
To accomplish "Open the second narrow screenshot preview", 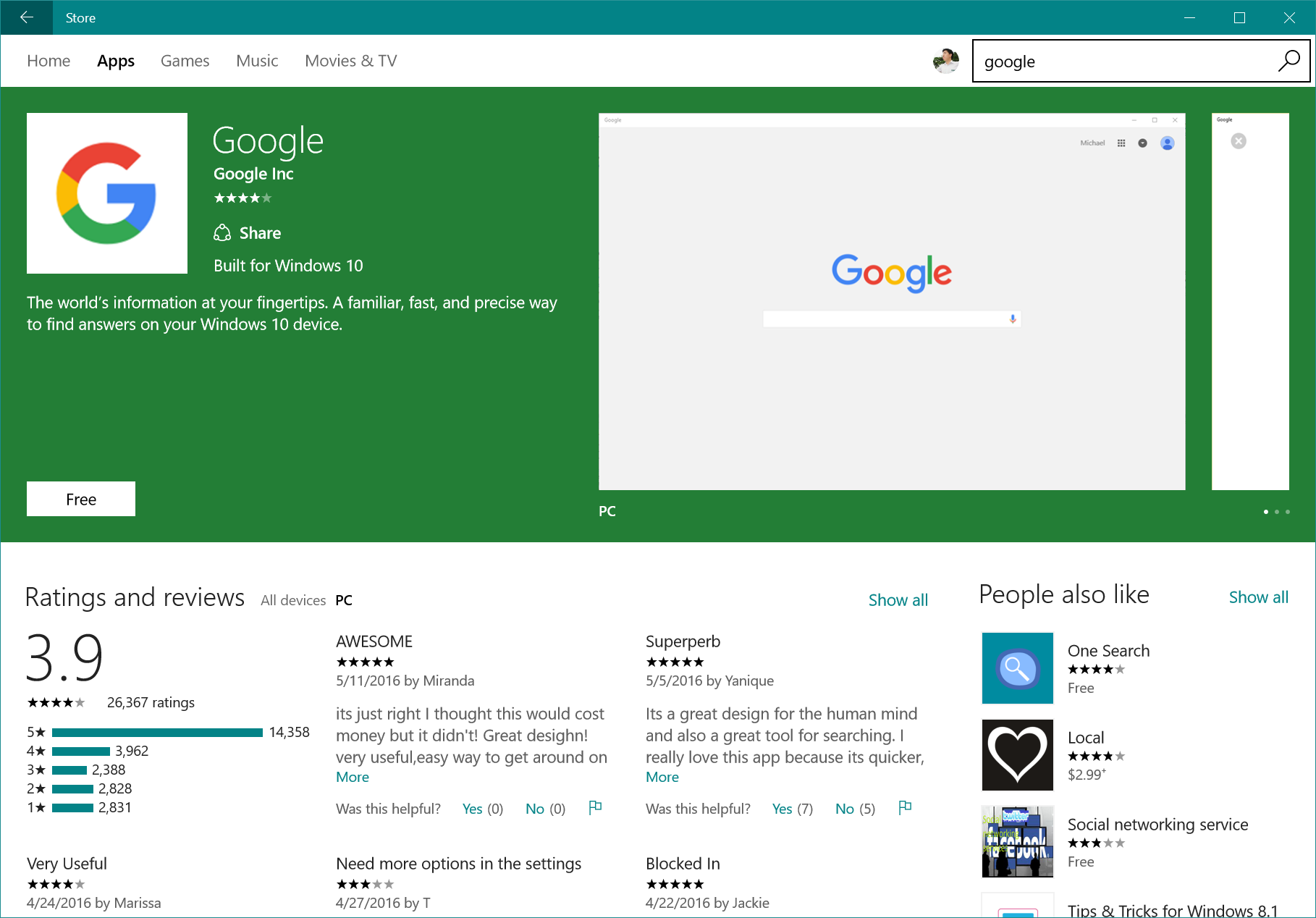I will coord(1250,301).
